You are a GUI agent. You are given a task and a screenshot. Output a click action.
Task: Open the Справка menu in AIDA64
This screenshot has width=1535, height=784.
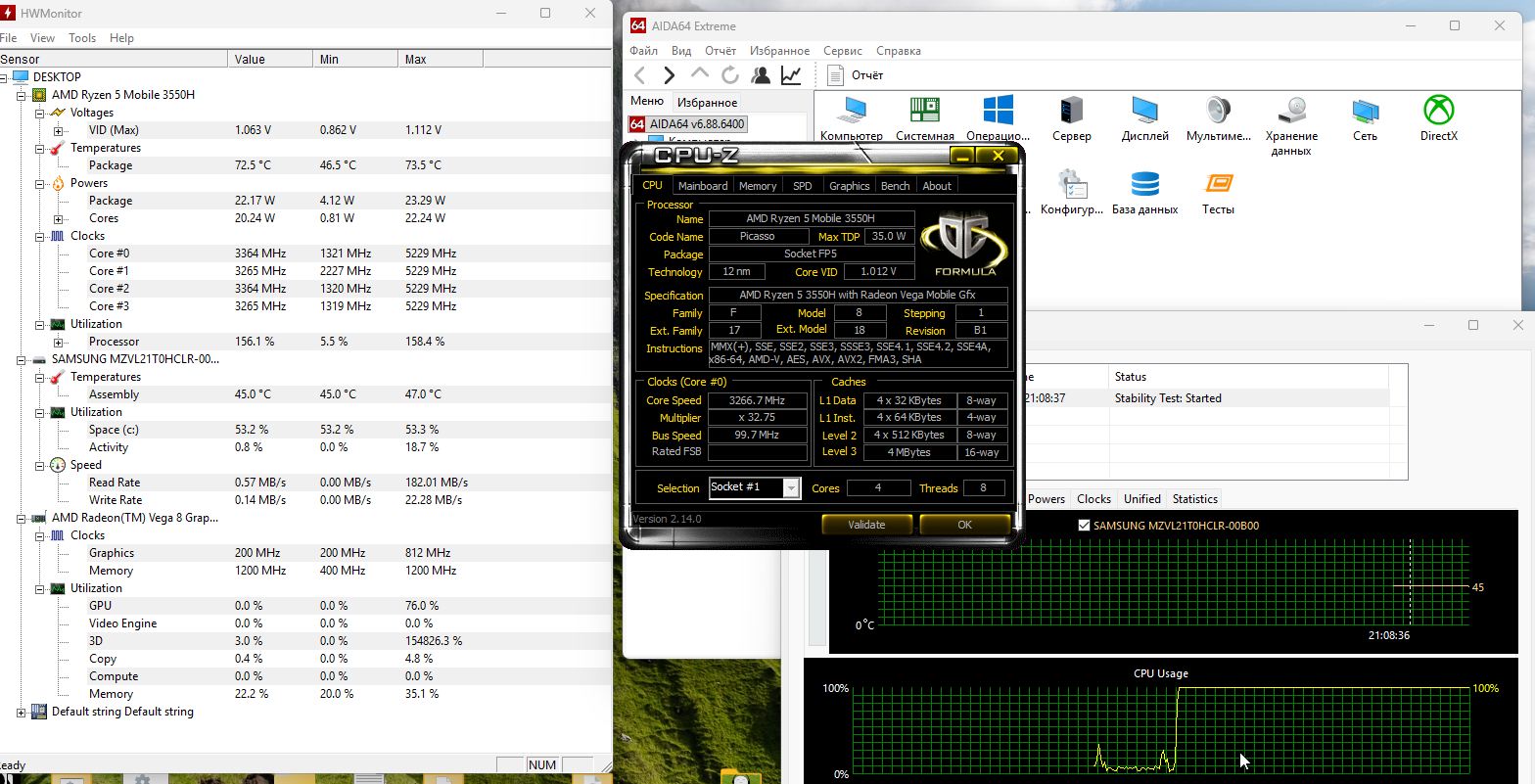898,51
